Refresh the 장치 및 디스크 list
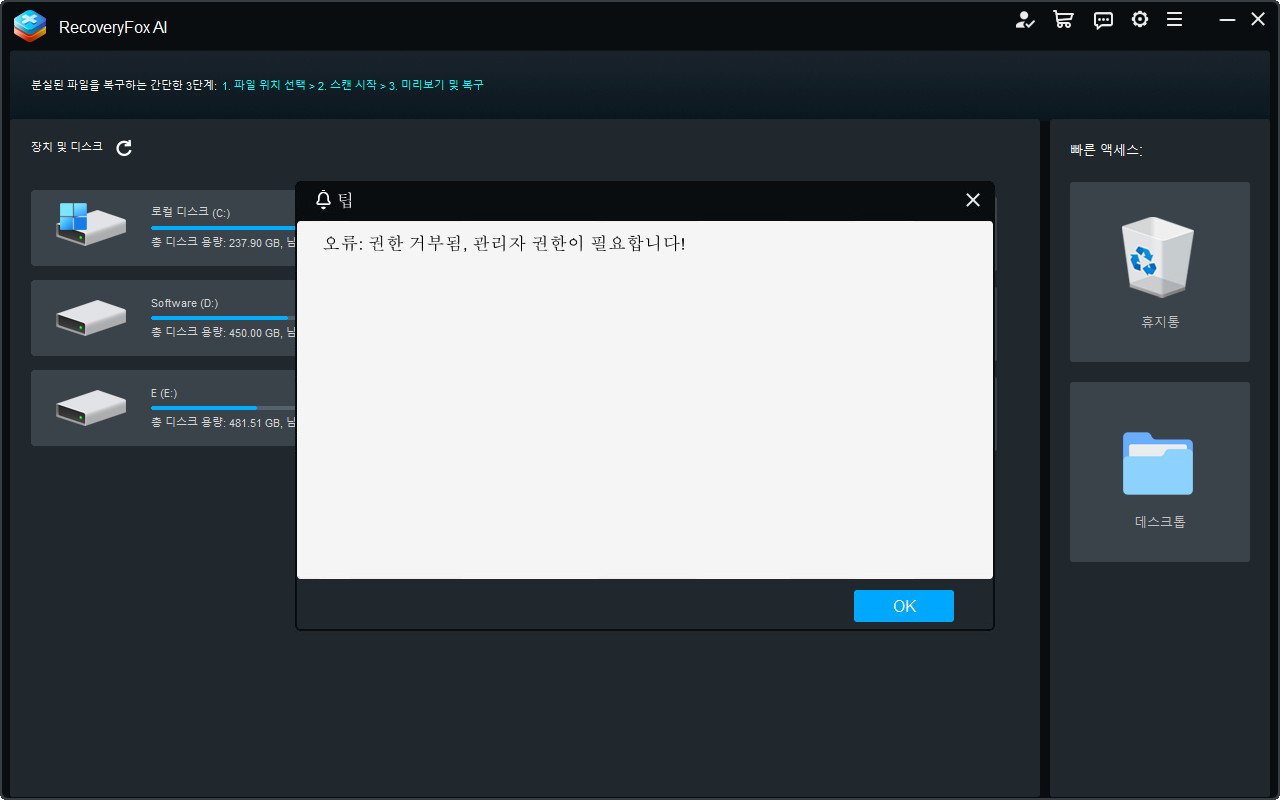 coord(123,147)
